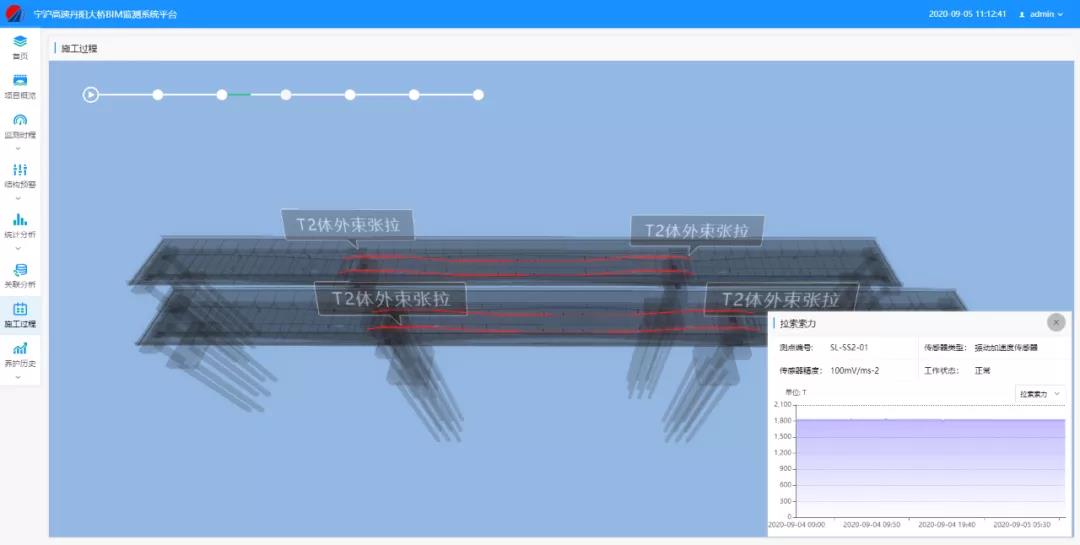The width and height of the screenshot is (1080, 545).
Task: Jump to the last timeline step marker
Action: click(x=478, y=95)
